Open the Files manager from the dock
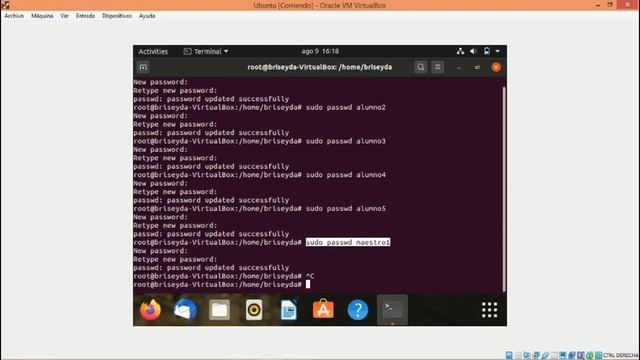The image size is (640, 360). tap(220, 310)
